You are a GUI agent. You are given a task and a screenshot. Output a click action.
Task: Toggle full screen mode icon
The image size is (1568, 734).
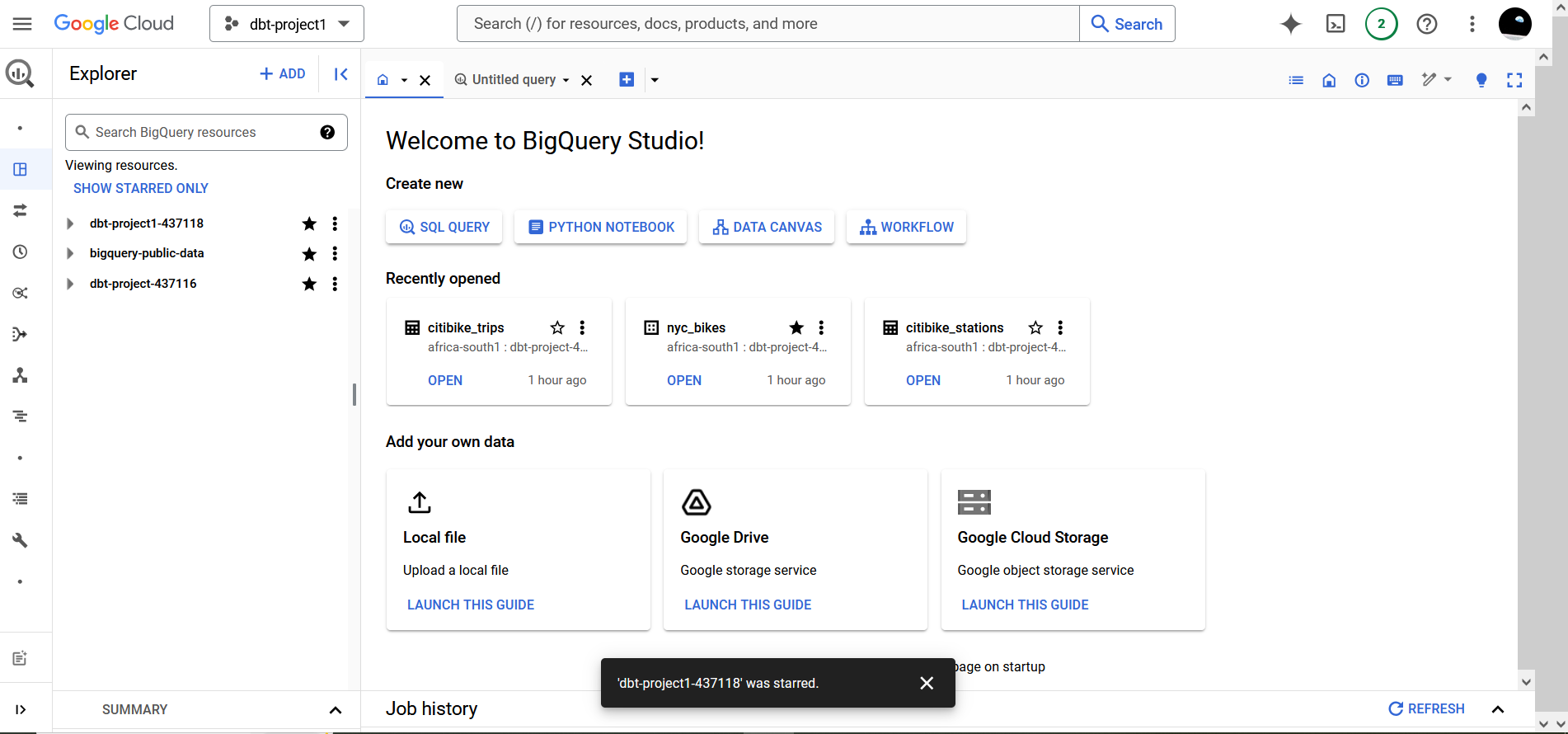pos(1514,80)
